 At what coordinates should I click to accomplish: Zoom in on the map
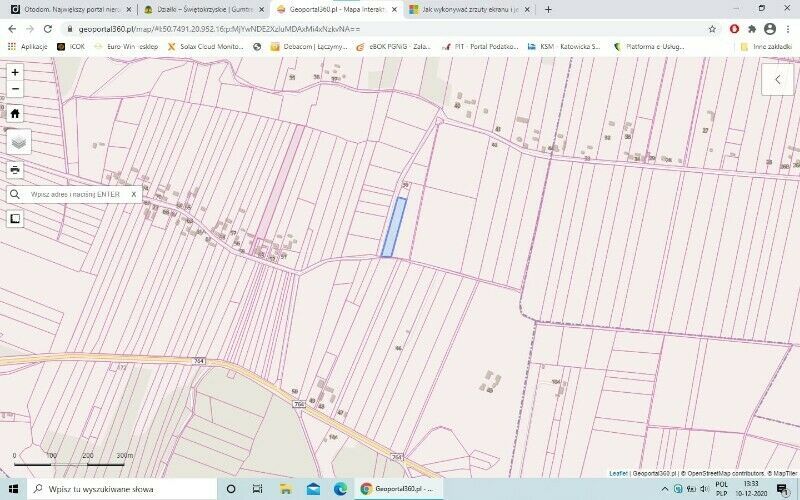15,72
